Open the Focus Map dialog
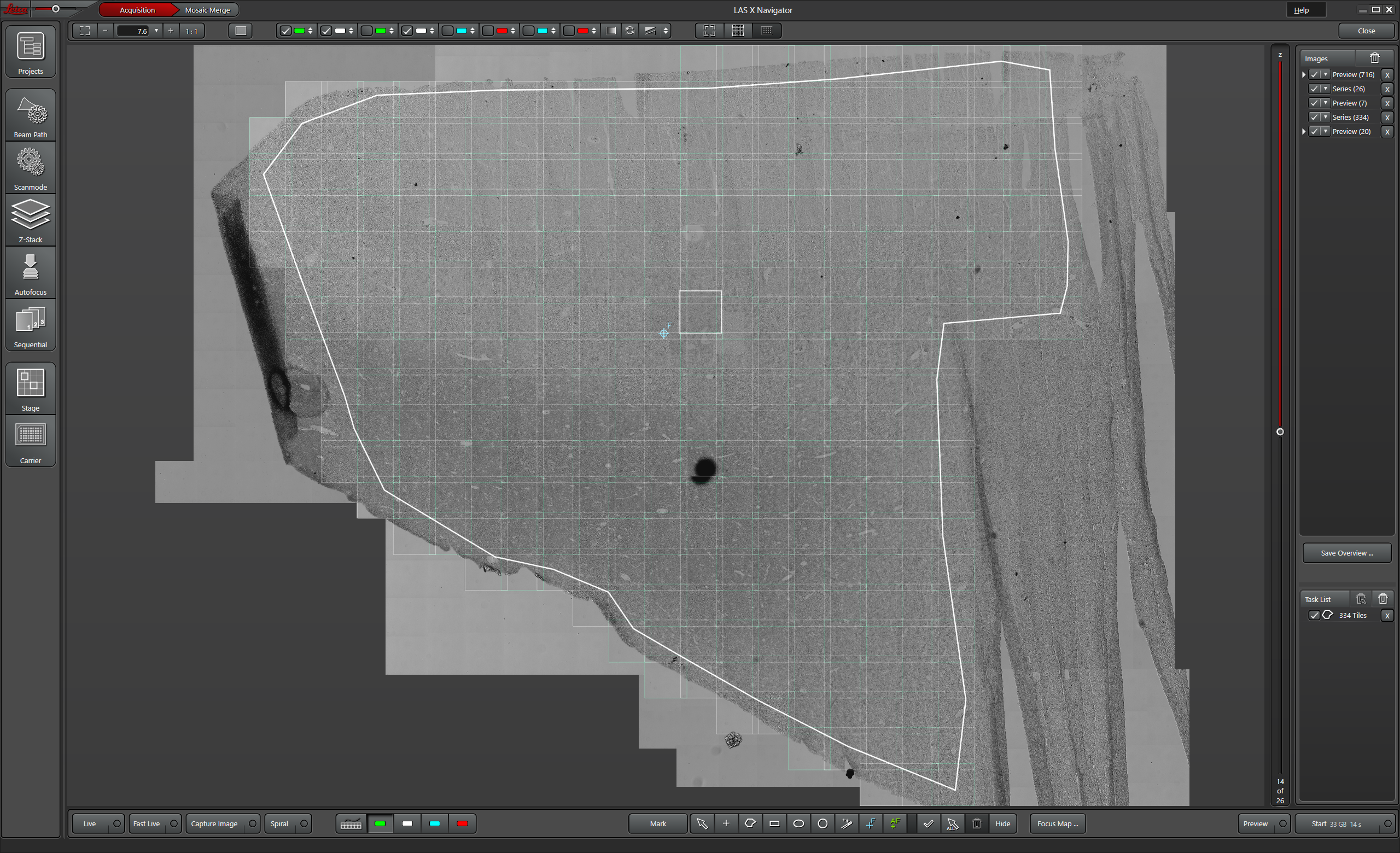 [x=1057, y=823]
